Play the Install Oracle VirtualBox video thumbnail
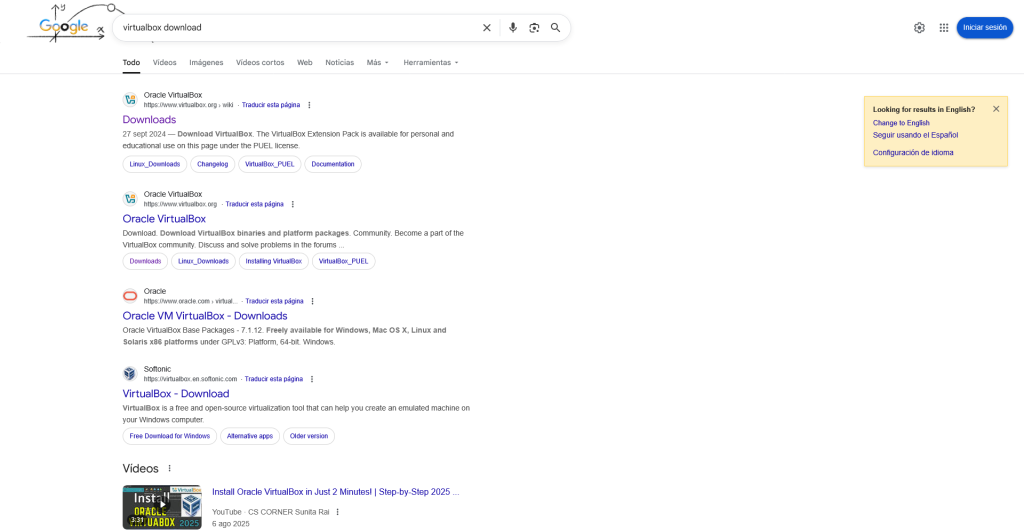This screenshot has height=530, width=1024. tap(162, 507)
